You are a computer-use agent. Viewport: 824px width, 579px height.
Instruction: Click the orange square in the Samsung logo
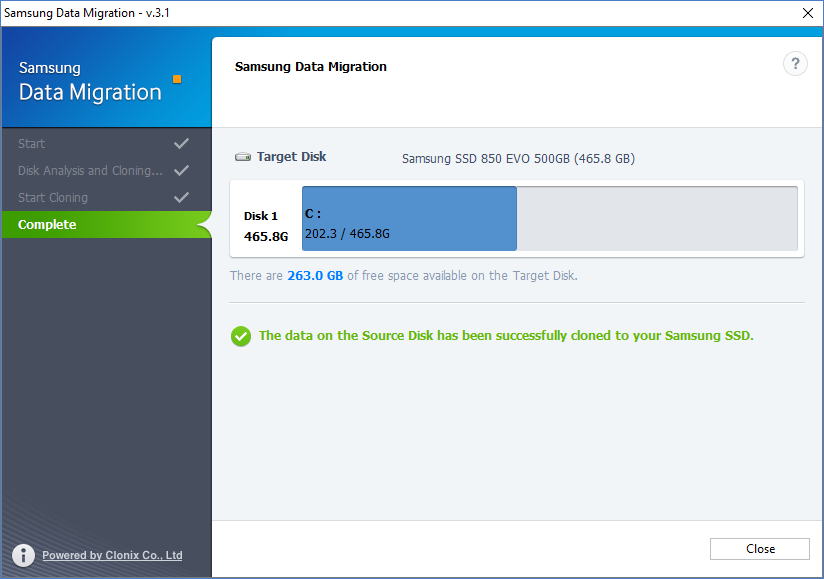177,79
